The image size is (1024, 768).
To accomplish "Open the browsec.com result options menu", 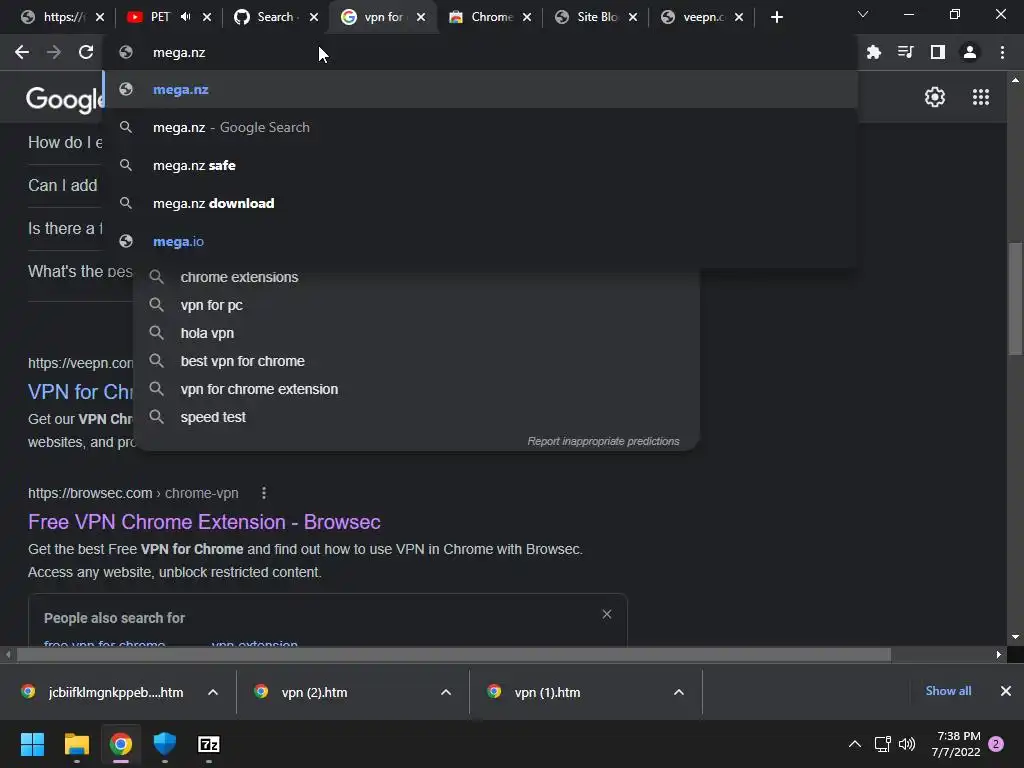I will point(264,493).
